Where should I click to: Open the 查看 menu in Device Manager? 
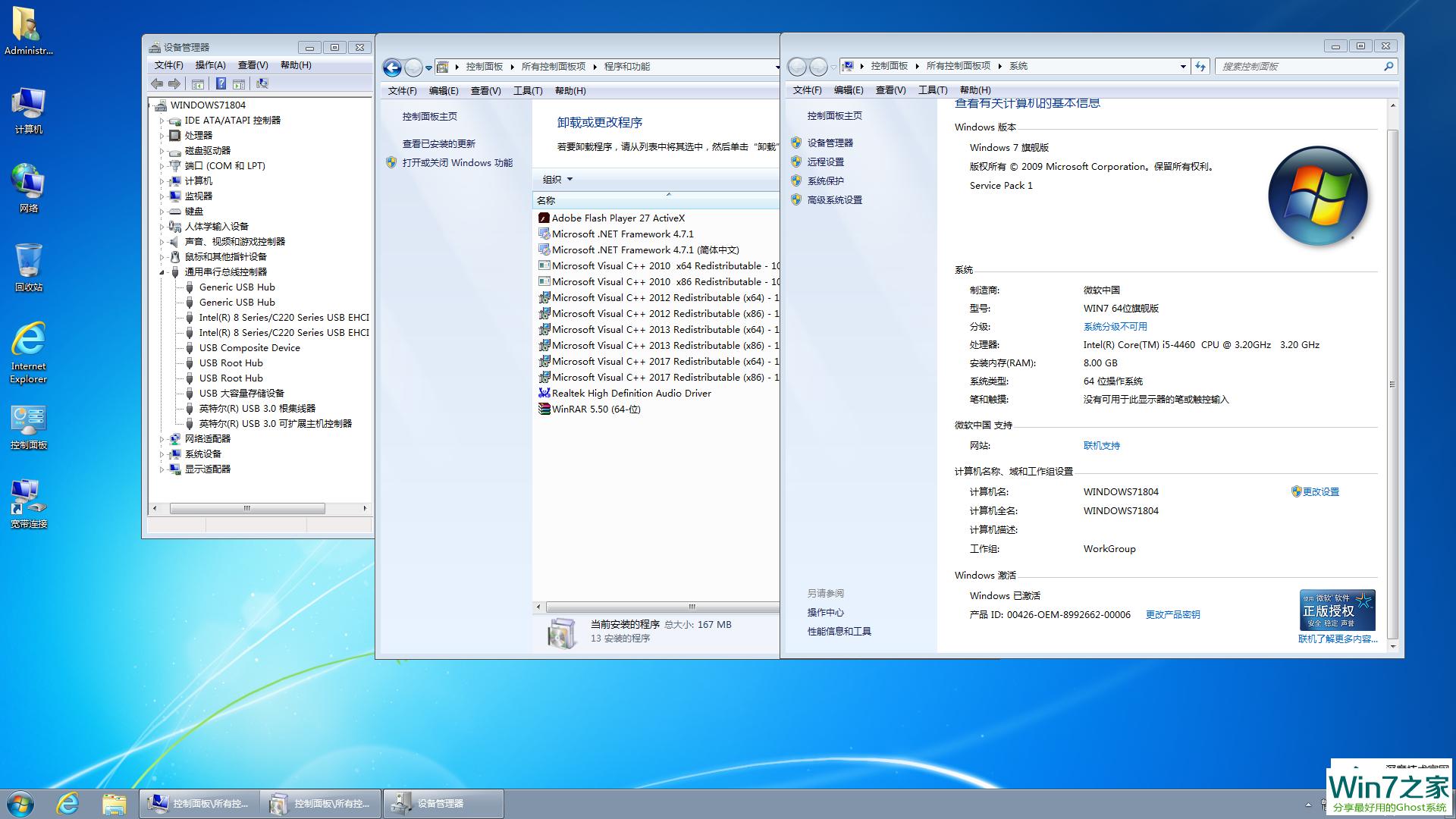coord(252,65)
